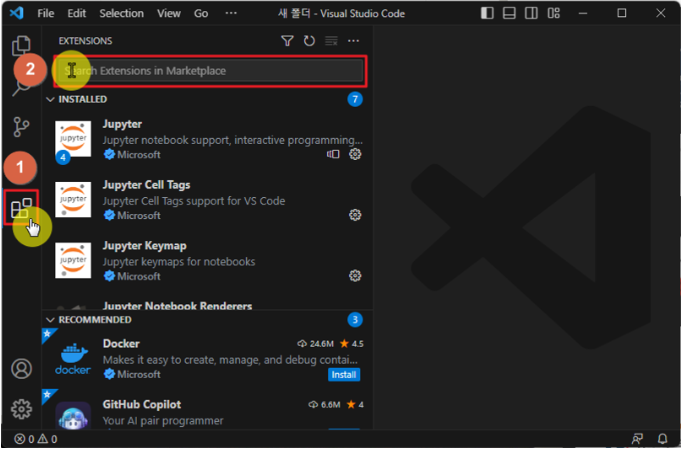The height and width of the screenshot is (450, 682).
Task: Open the Docker extension logo
Action: [x=73, y=359]
